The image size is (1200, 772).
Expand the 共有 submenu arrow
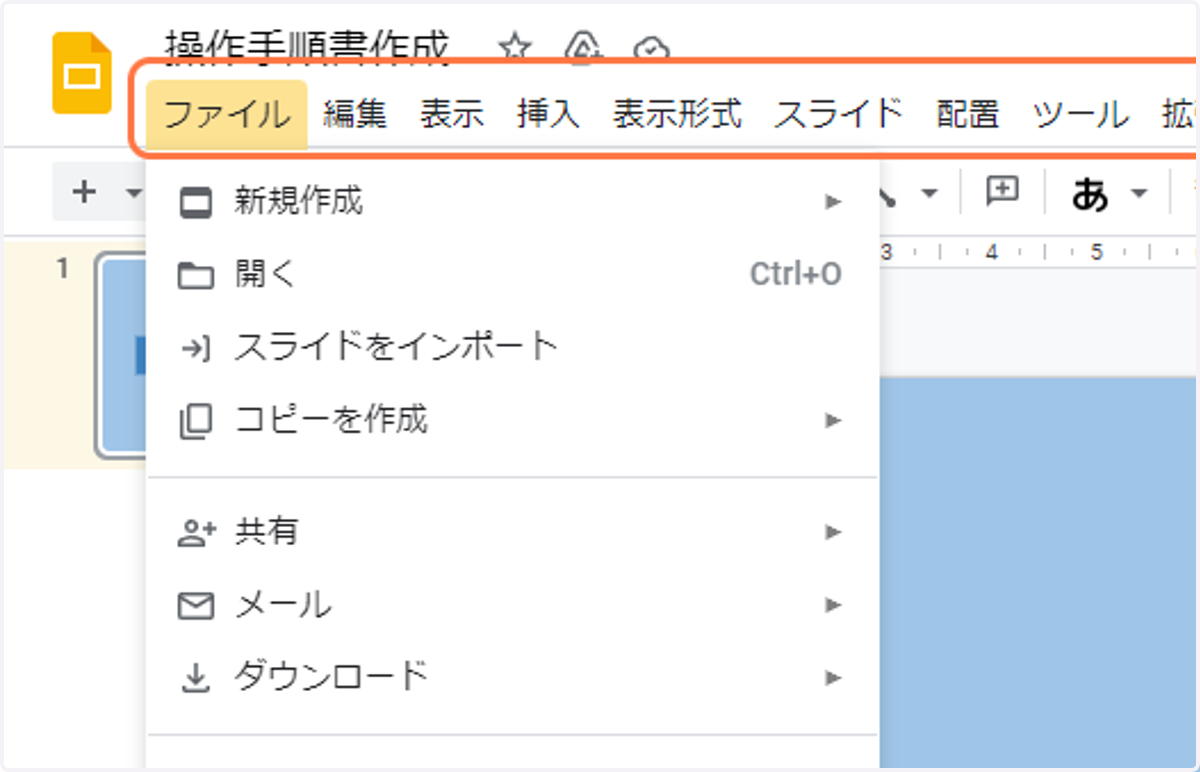point(833,532)
